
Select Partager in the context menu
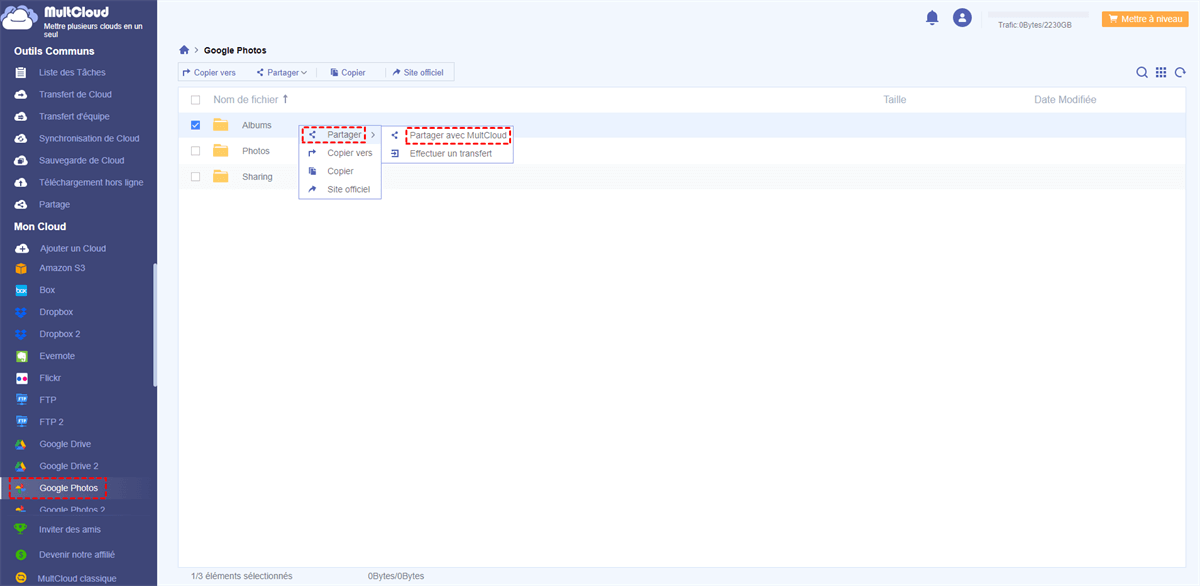pos(340,135)
